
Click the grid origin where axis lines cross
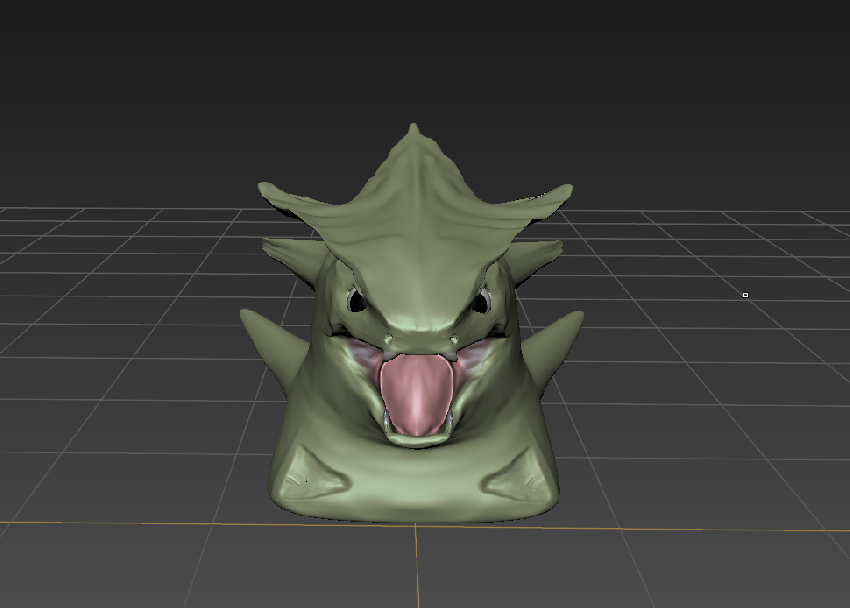coord(416,526)
